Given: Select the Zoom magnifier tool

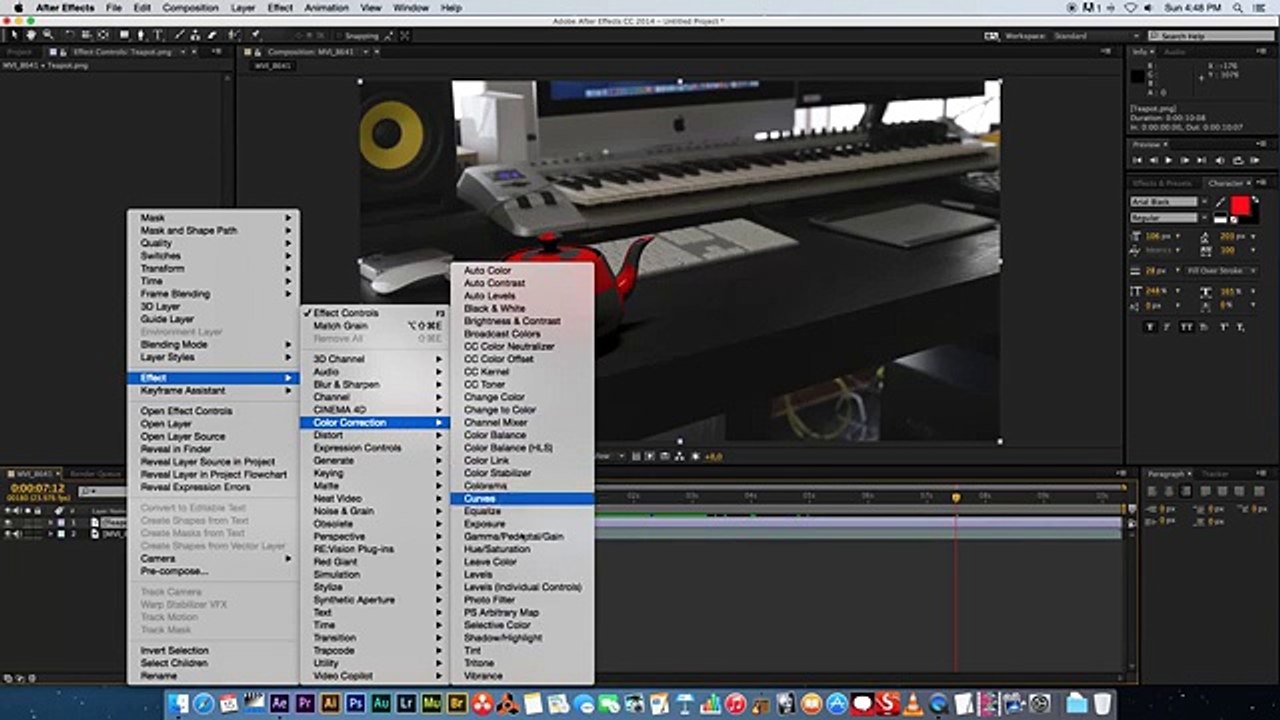Looking at the screenshot, I should 47,35.
